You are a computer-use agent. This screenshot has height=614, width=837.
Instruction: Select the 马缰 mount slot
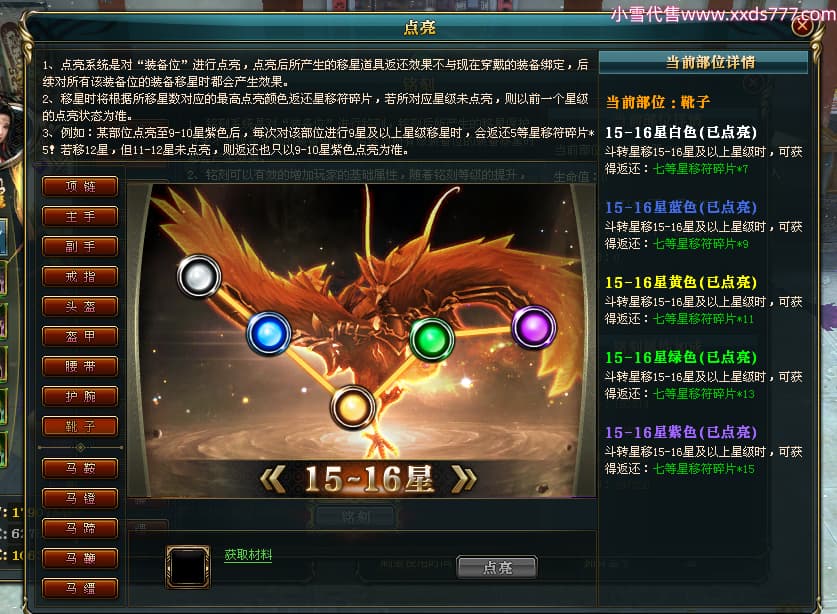coord(80,588)
